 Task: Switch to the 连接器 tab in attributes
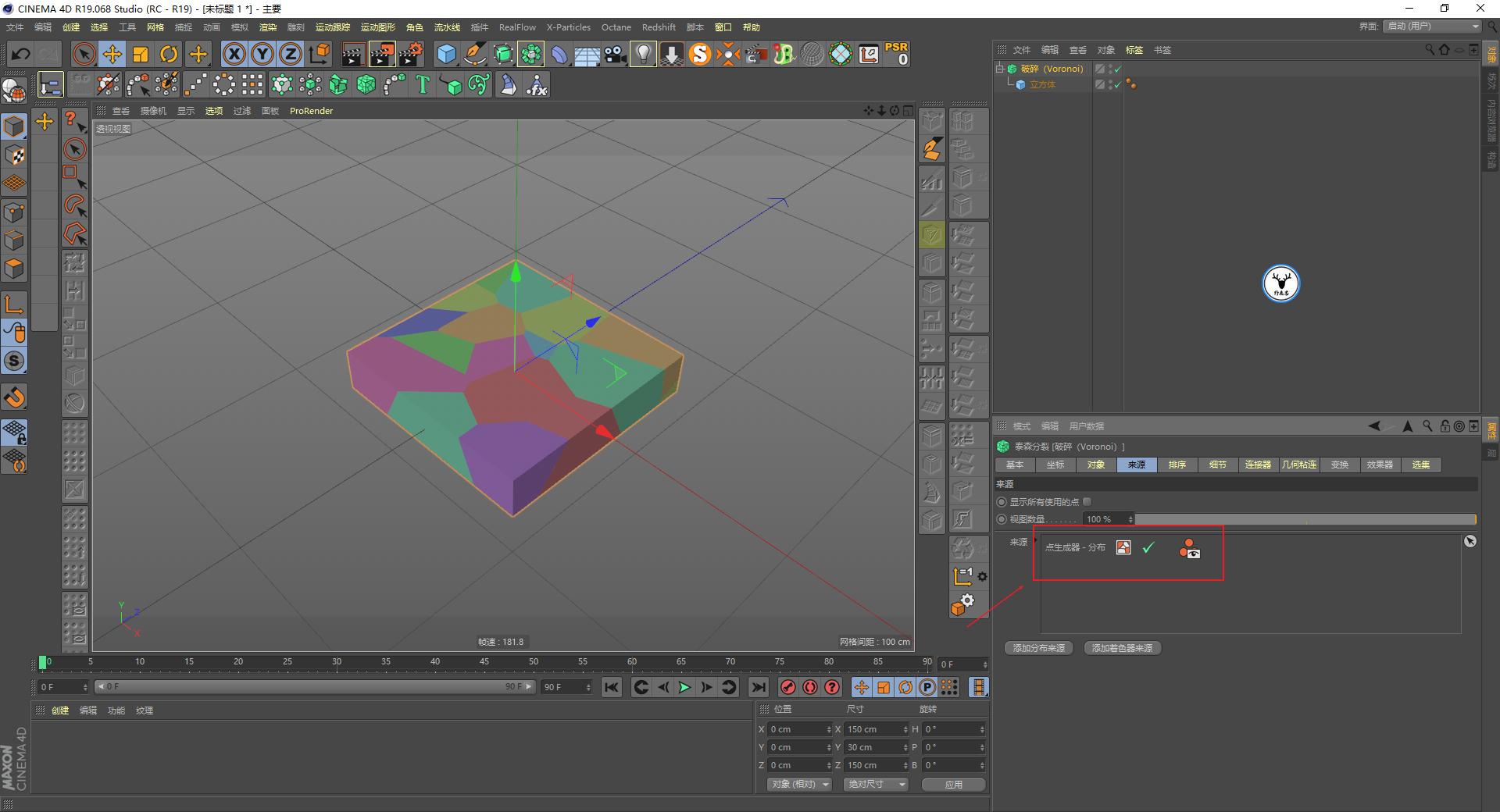tap(1258, 465)
